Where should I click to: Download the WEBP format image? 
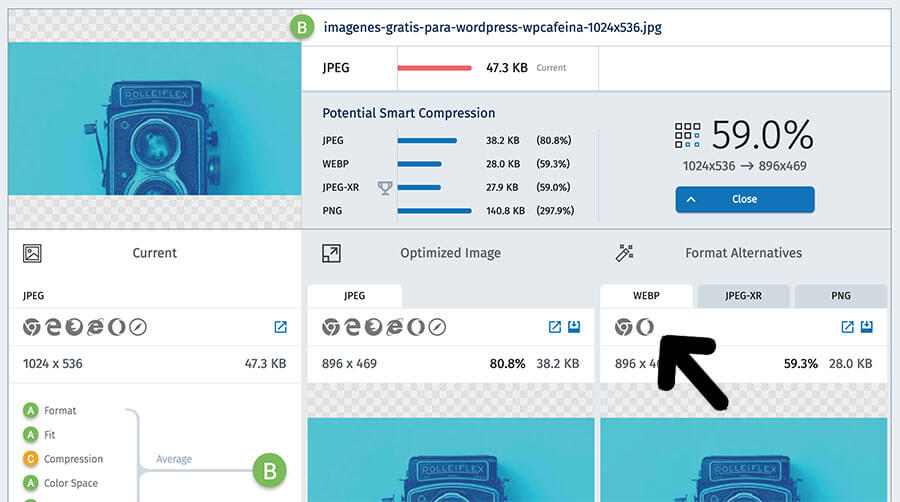click(867, 327)
